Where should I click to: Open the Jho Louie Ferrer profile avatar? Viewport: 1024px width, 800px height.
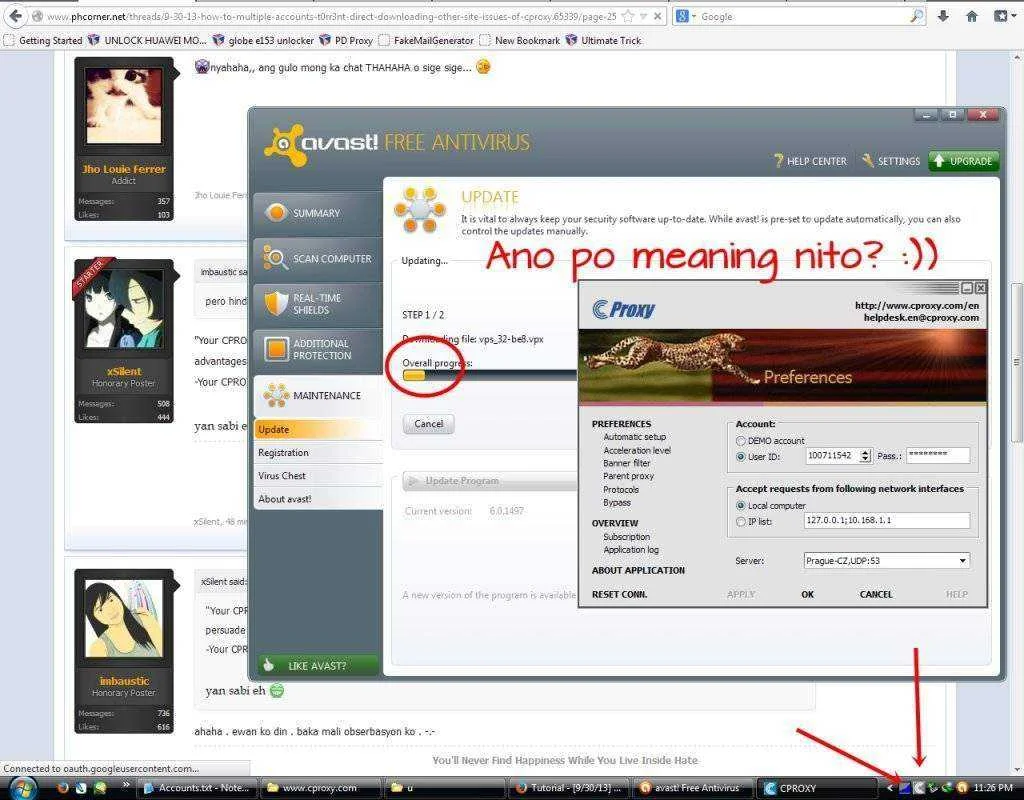pyautogui.click(x=123, y=106)
